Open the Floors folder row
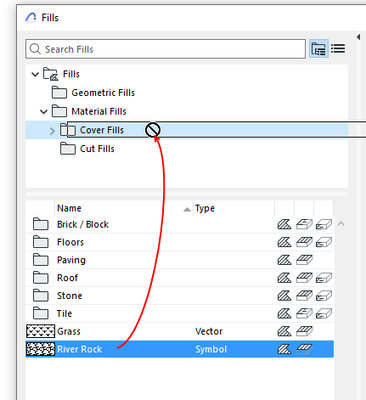The height and width of the screenshot is (400, 366). click(x=179, y=242)
